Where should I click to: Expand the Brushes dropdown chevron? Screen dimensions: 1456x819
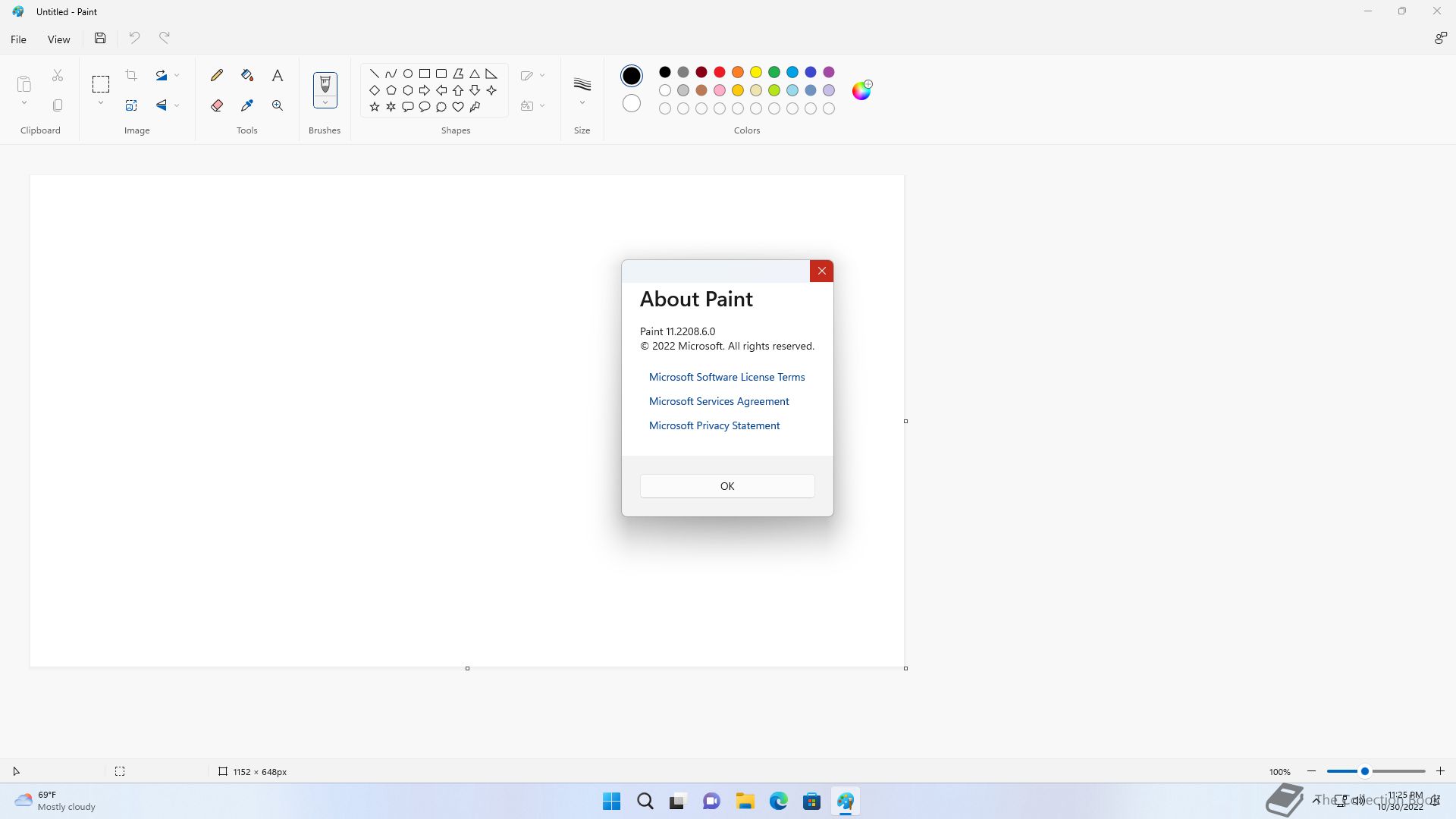325,102
